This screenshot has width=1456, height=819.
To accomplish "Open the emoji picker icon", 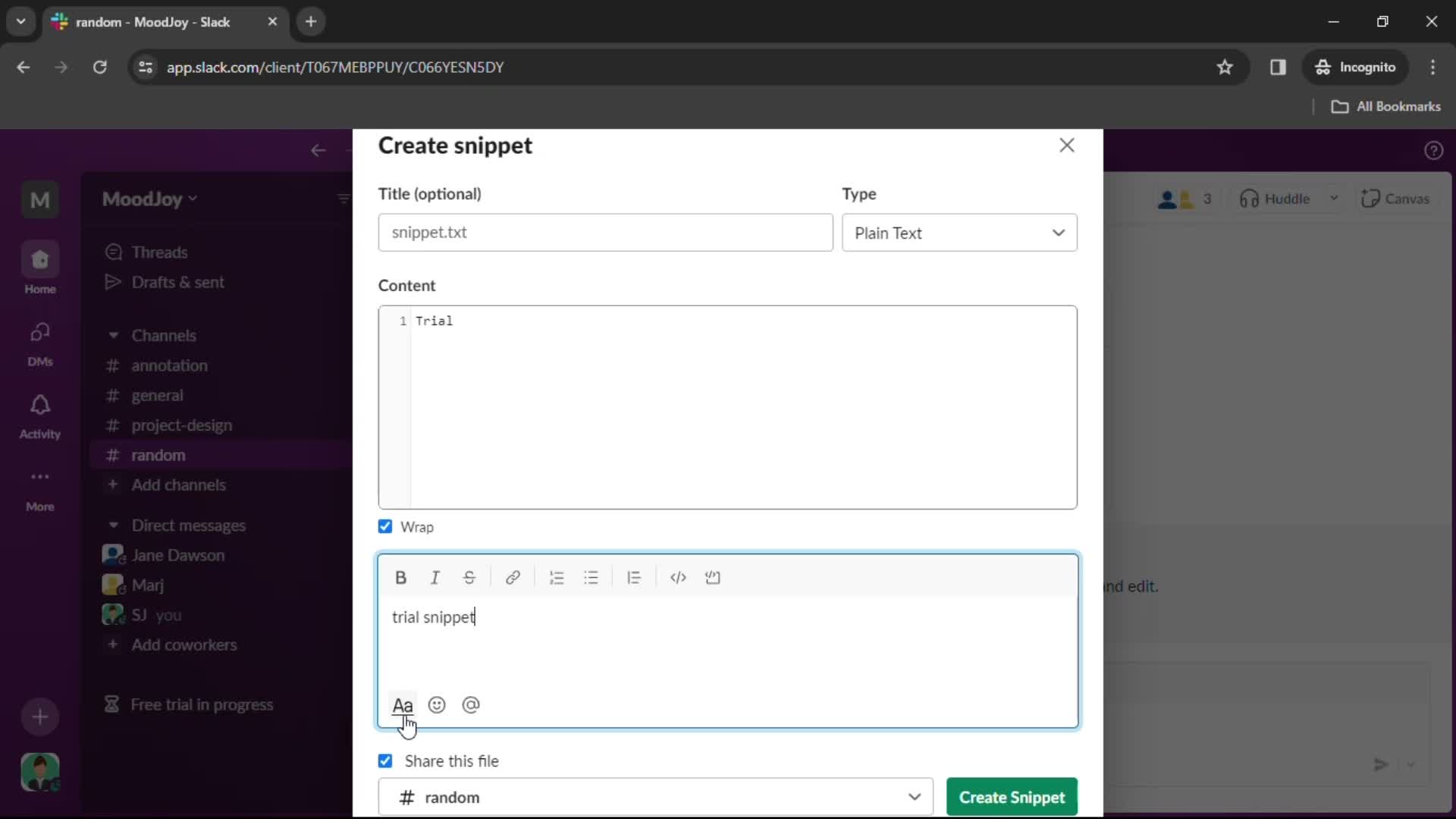I will (437, 705).
